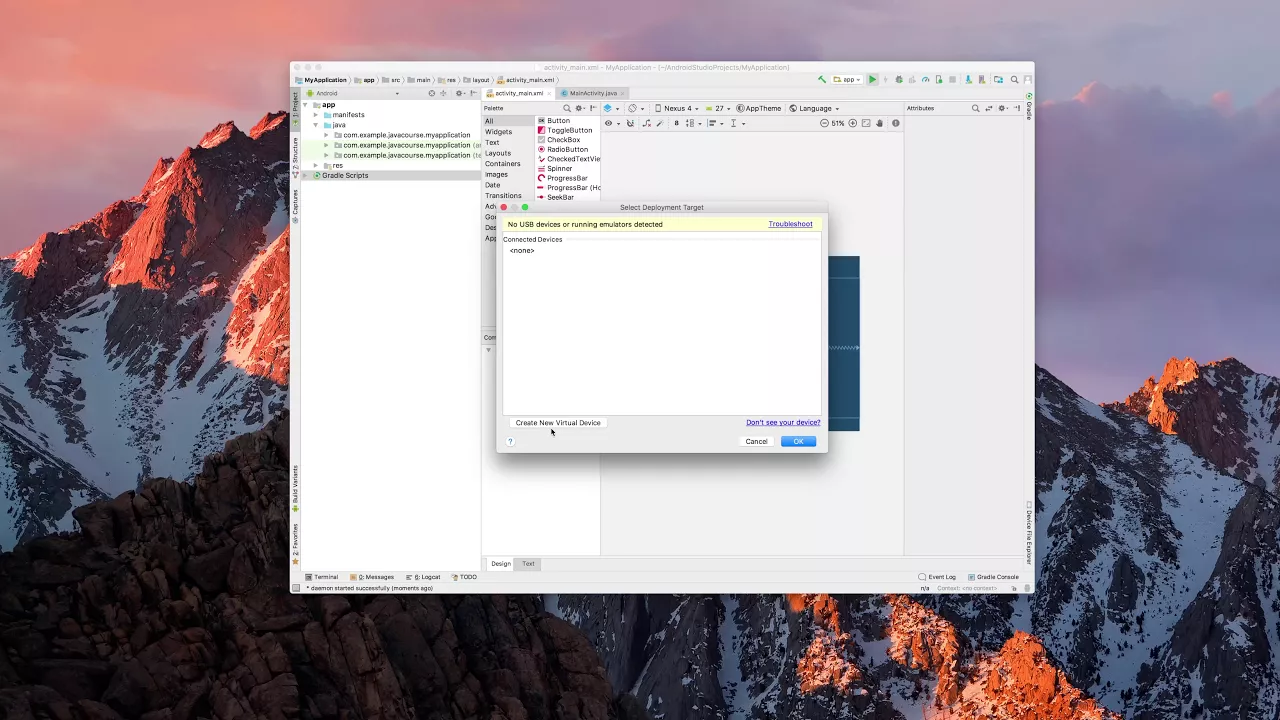Click the Don't see your device? link
This screenshot has width=1280, height=720.
click(x=783, y=423)
